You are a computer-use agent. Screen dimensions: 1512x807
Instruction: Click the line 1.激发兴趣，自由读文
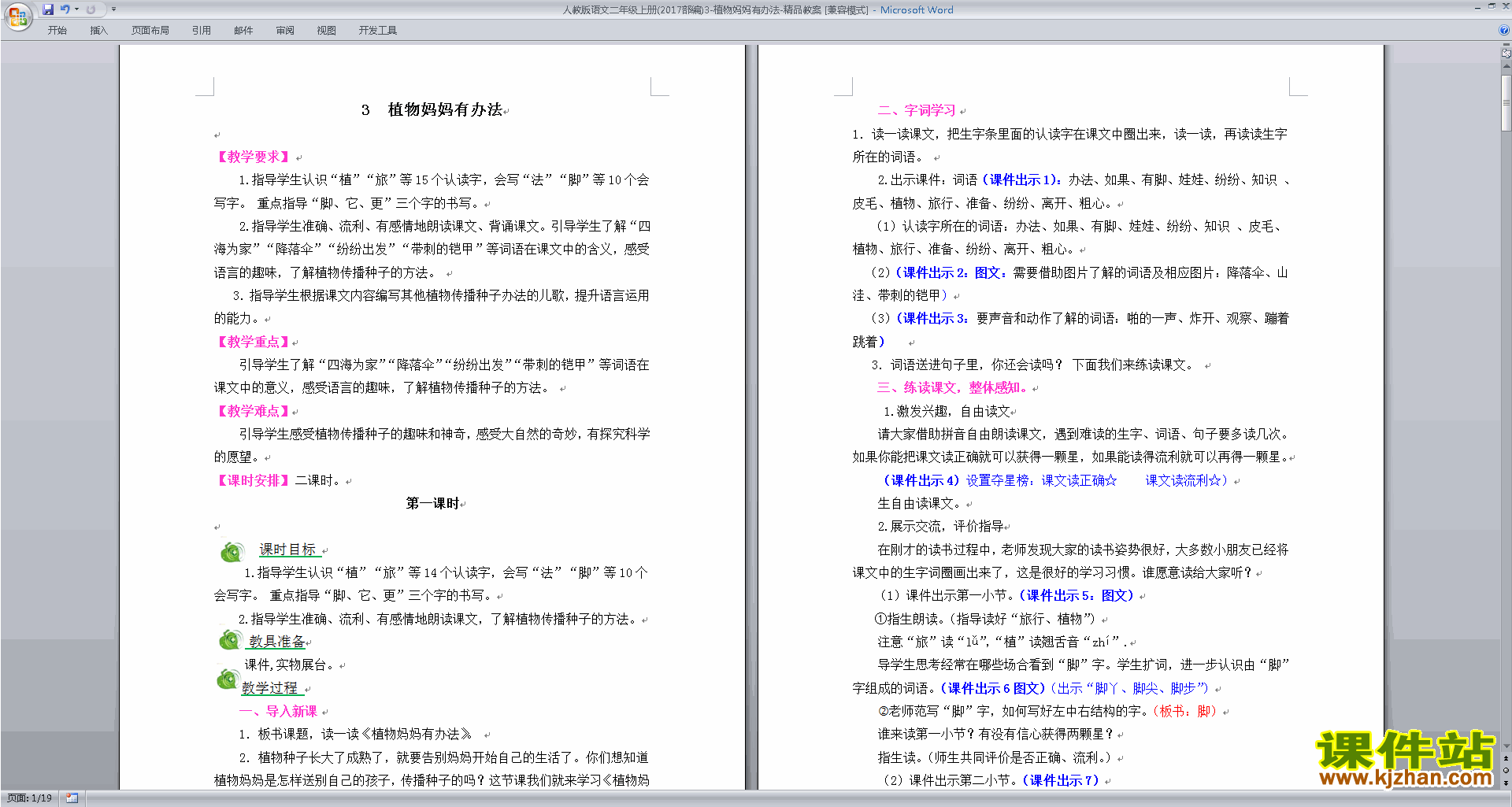pyautogui.click(x=947, y=411)
